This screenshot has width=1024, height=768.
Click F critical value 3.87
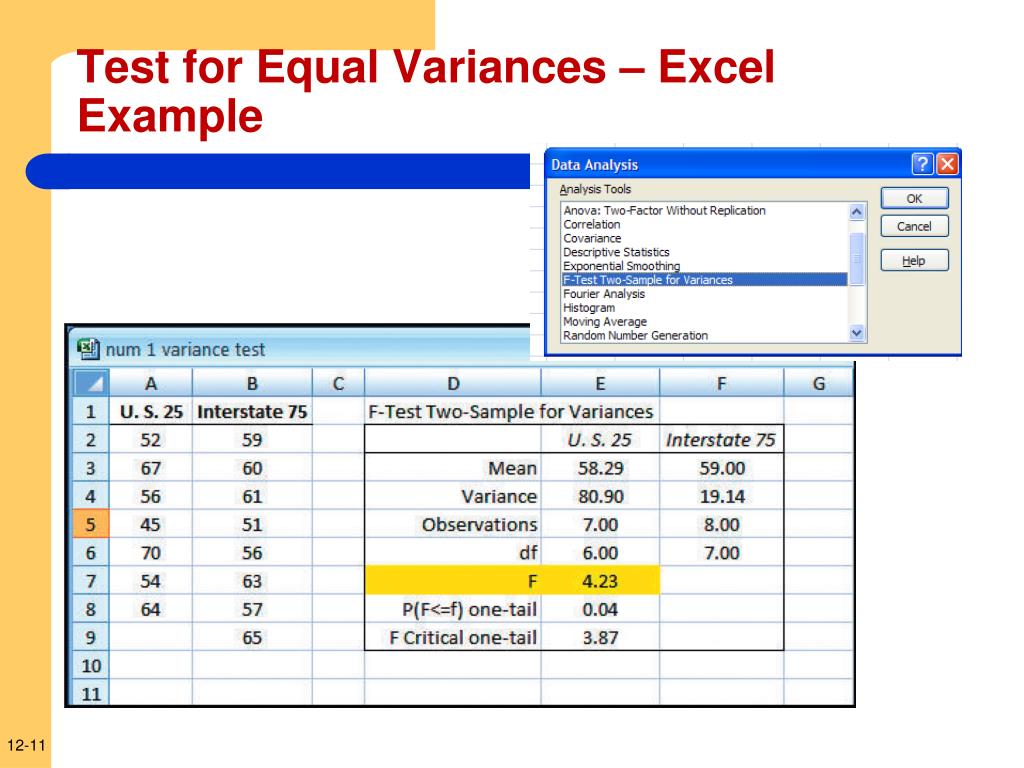pyautogui.click(x=600, y=637)
